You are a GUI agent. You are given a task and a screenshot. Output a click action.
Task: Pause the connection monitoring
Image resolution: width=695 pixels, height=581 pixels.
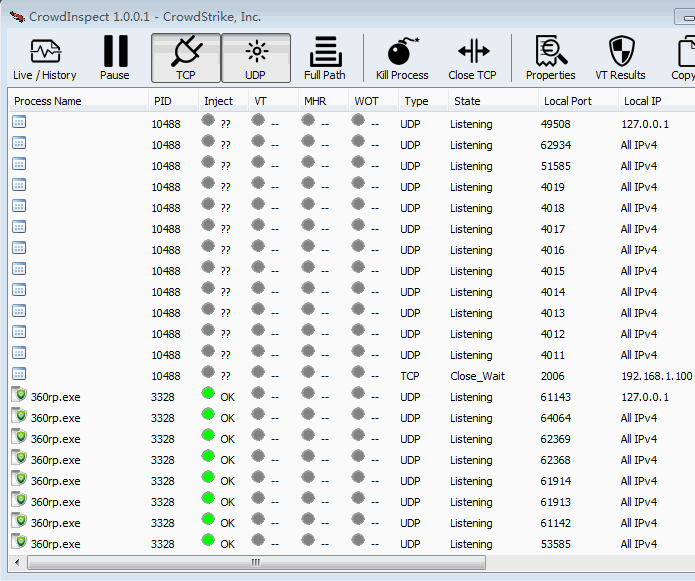tap(115, 58)
